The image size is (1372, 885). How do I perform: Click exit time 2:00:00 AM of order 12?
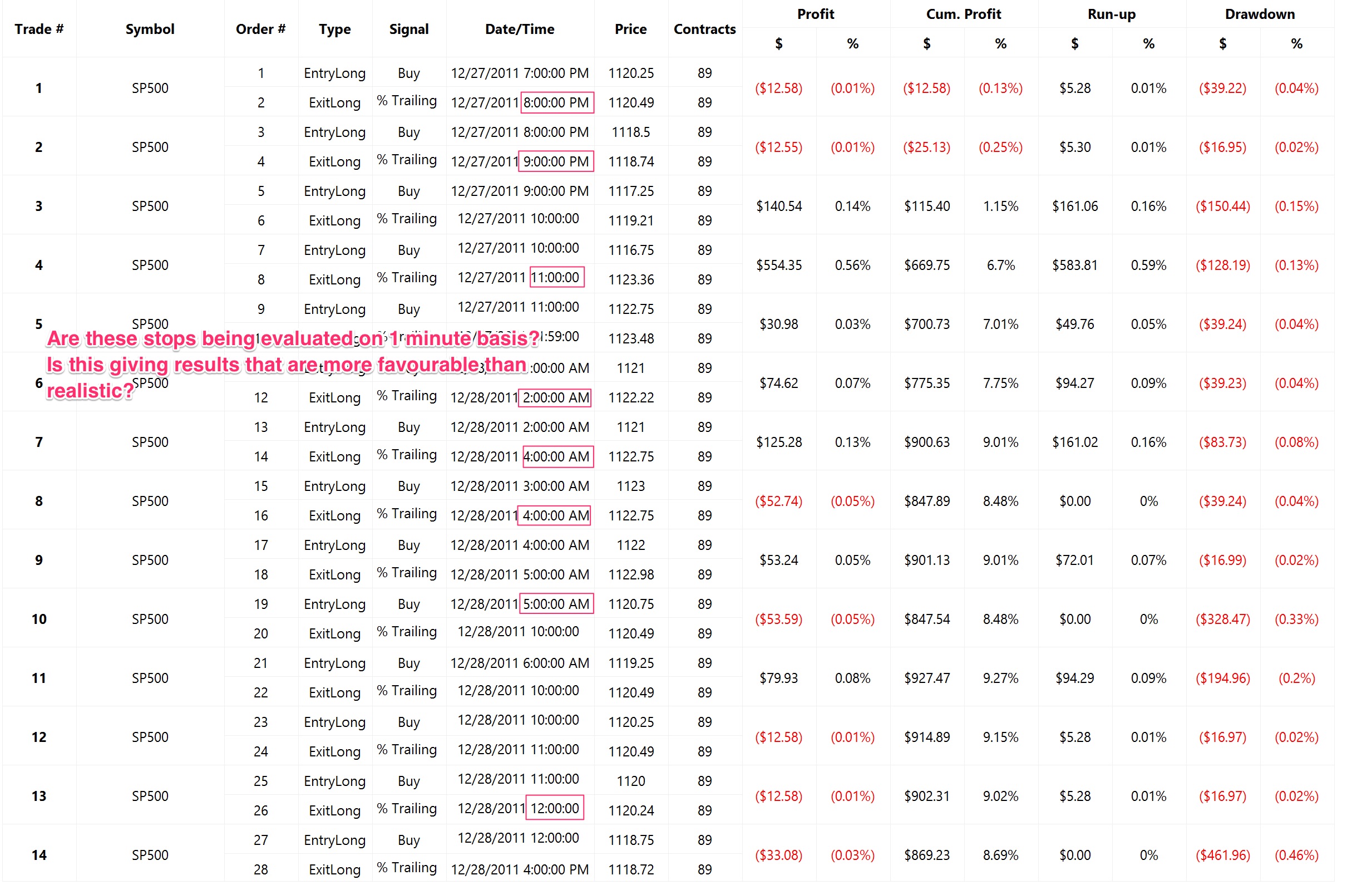pyautogui.click(x=555, y=397)
